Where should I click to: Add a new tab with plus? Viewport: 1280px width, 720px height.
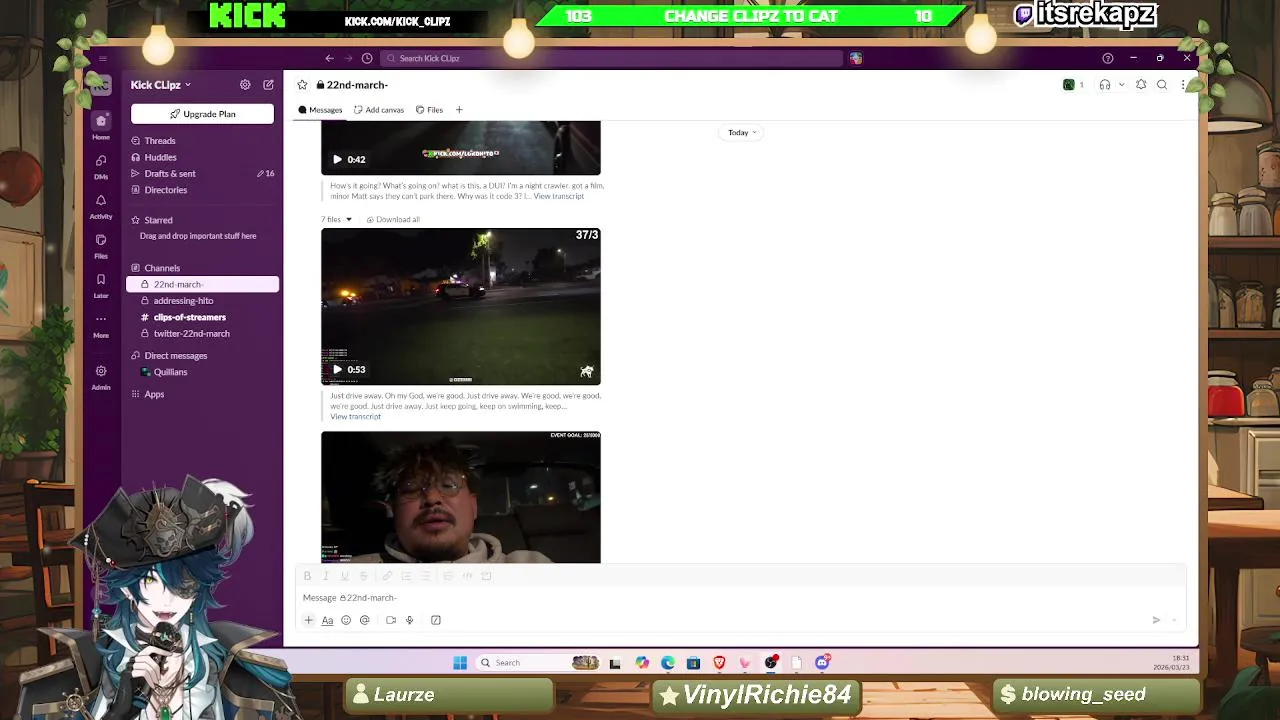point(459,110)
